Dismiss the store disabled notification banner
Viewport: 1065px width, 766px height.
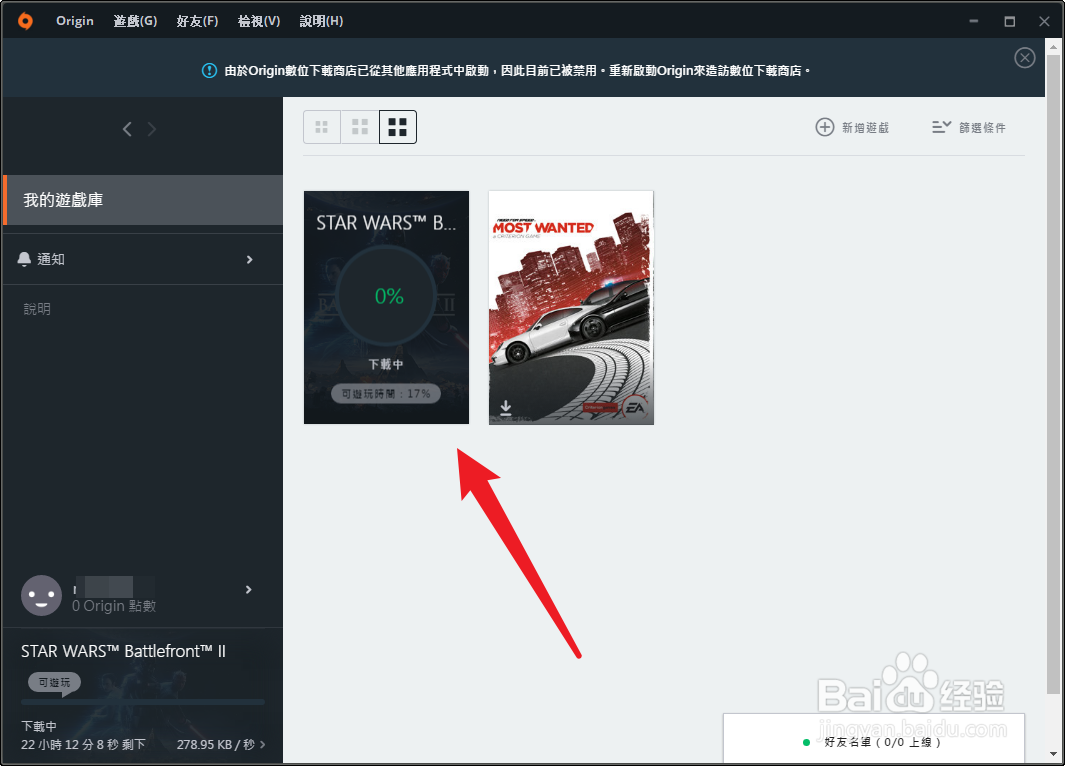1025,58
